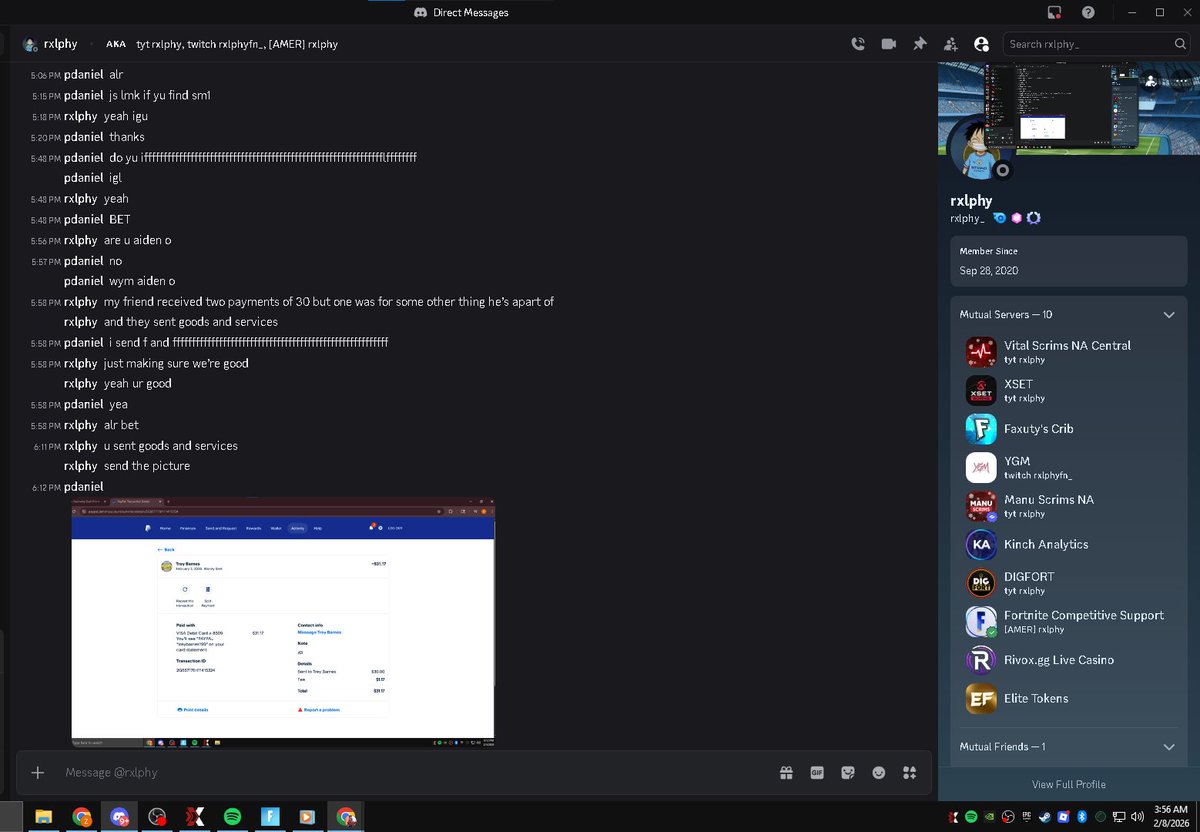Click 'u sent goods and services' message
Image resolution: width=1200 pixels, height=832 pixels.
(171, 446)
